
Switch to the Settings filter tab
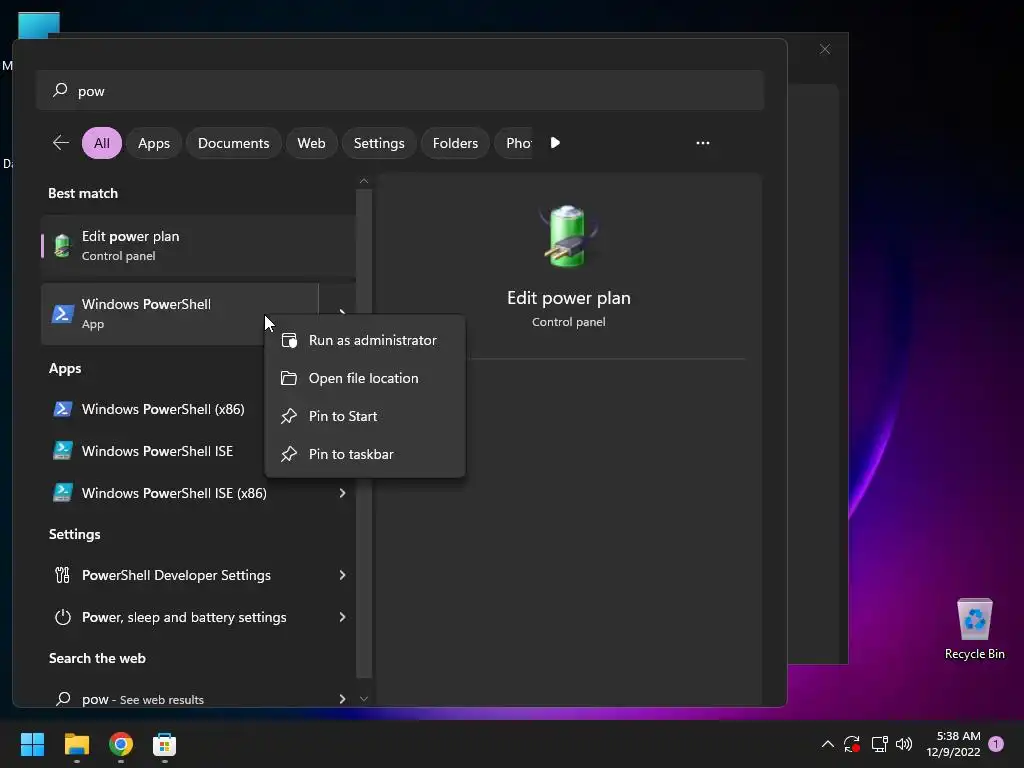click(x=379, y=142)
